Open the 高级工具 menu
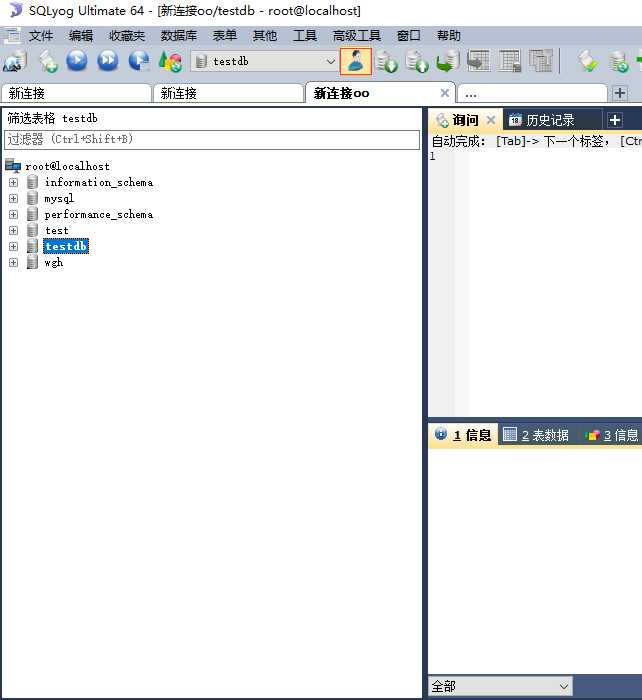Screen dimensions: 642x700 tap(357, 35)
